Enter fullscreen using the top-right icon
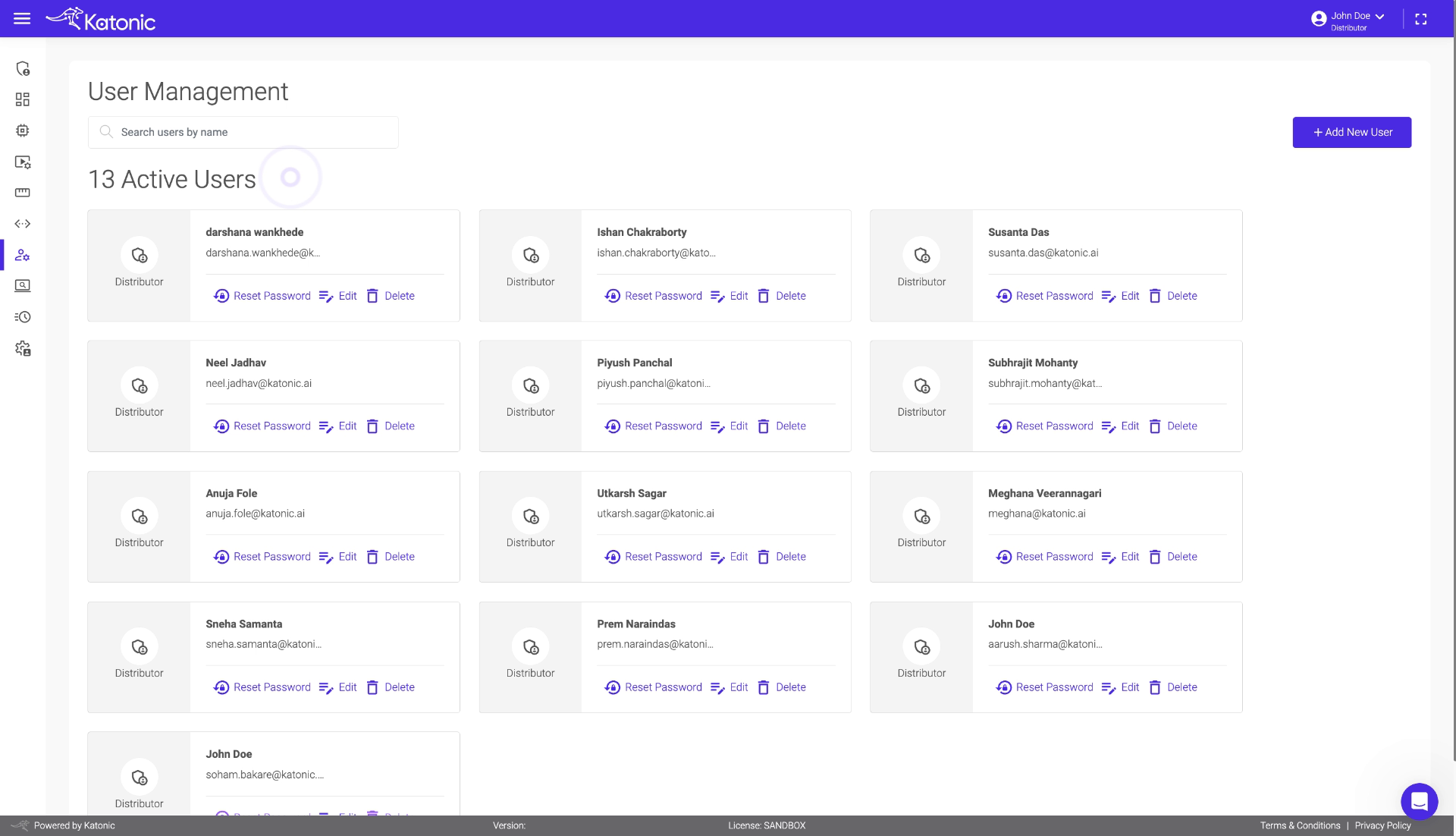Viewport: 1456px width, 836px height. [x=1422, y=18]
